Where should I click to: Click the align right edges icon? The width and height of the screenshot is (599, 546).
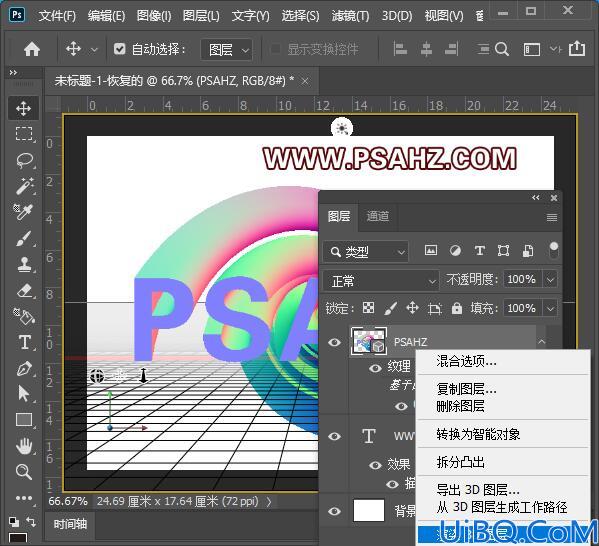pos(452,49)
